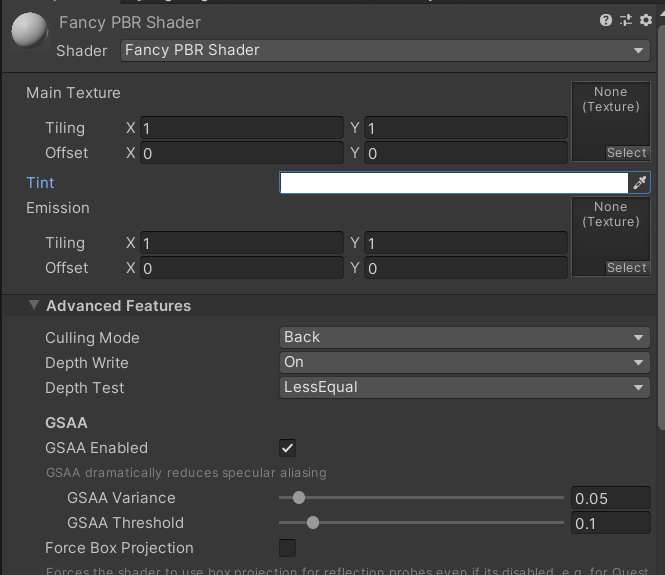The height and width of the screenshot is (575, 665).
Task: Click the material preview sphere icon
Action: click(x=30, y=32)
